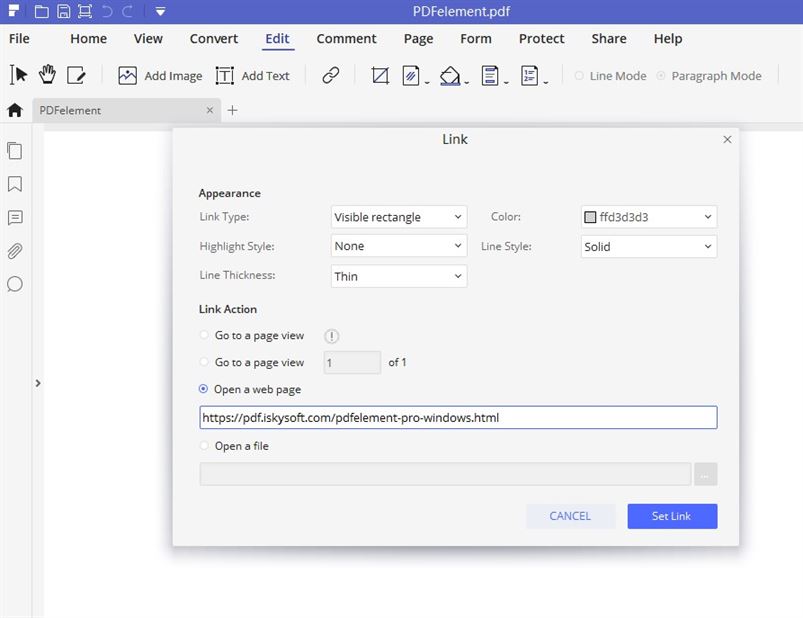
Task: Click the file path field under Open a file
Action: pyautogui.click(x=445, y=474)
